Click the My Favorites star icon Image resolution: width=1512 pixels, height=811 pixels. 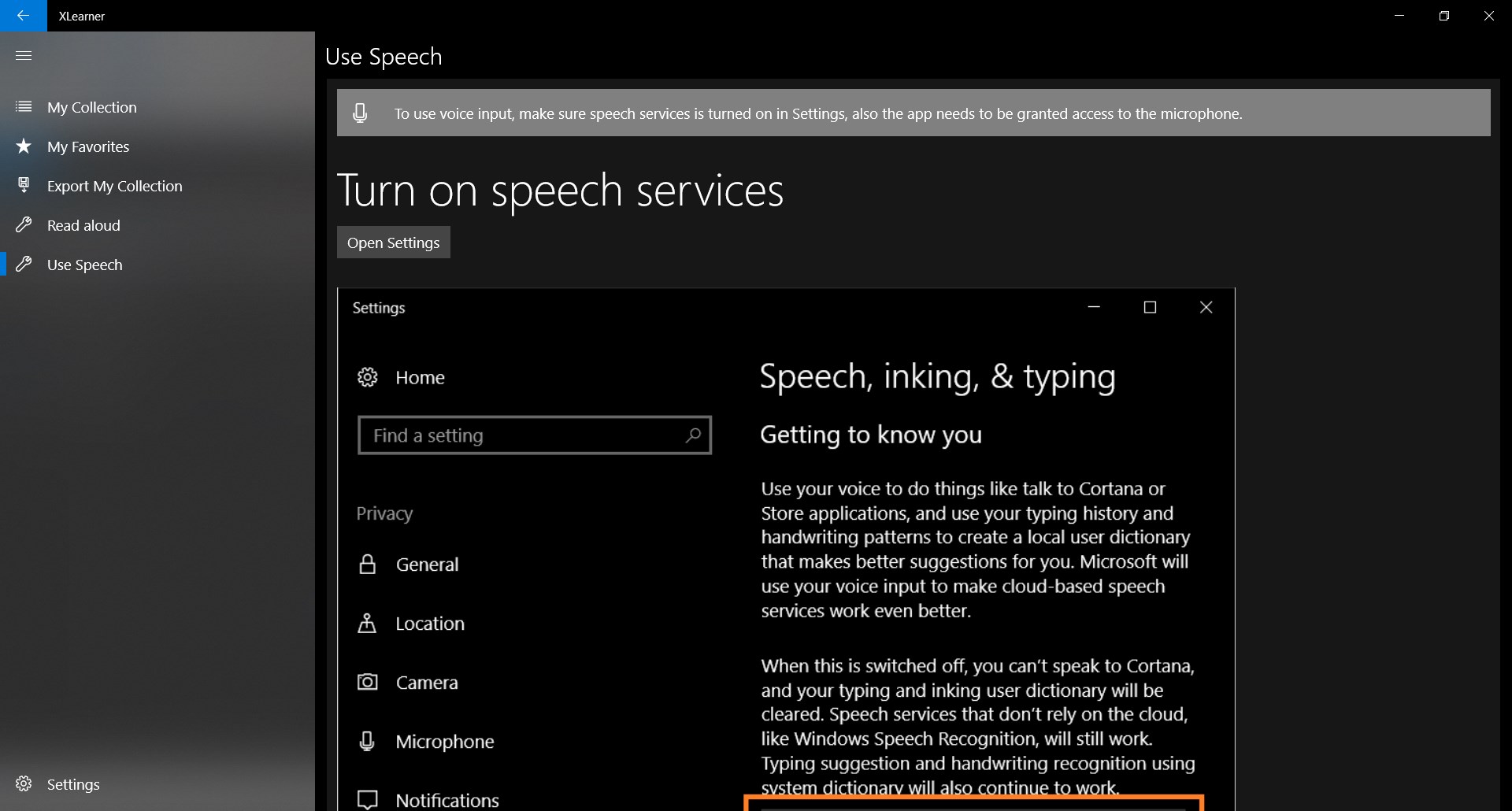24,146
